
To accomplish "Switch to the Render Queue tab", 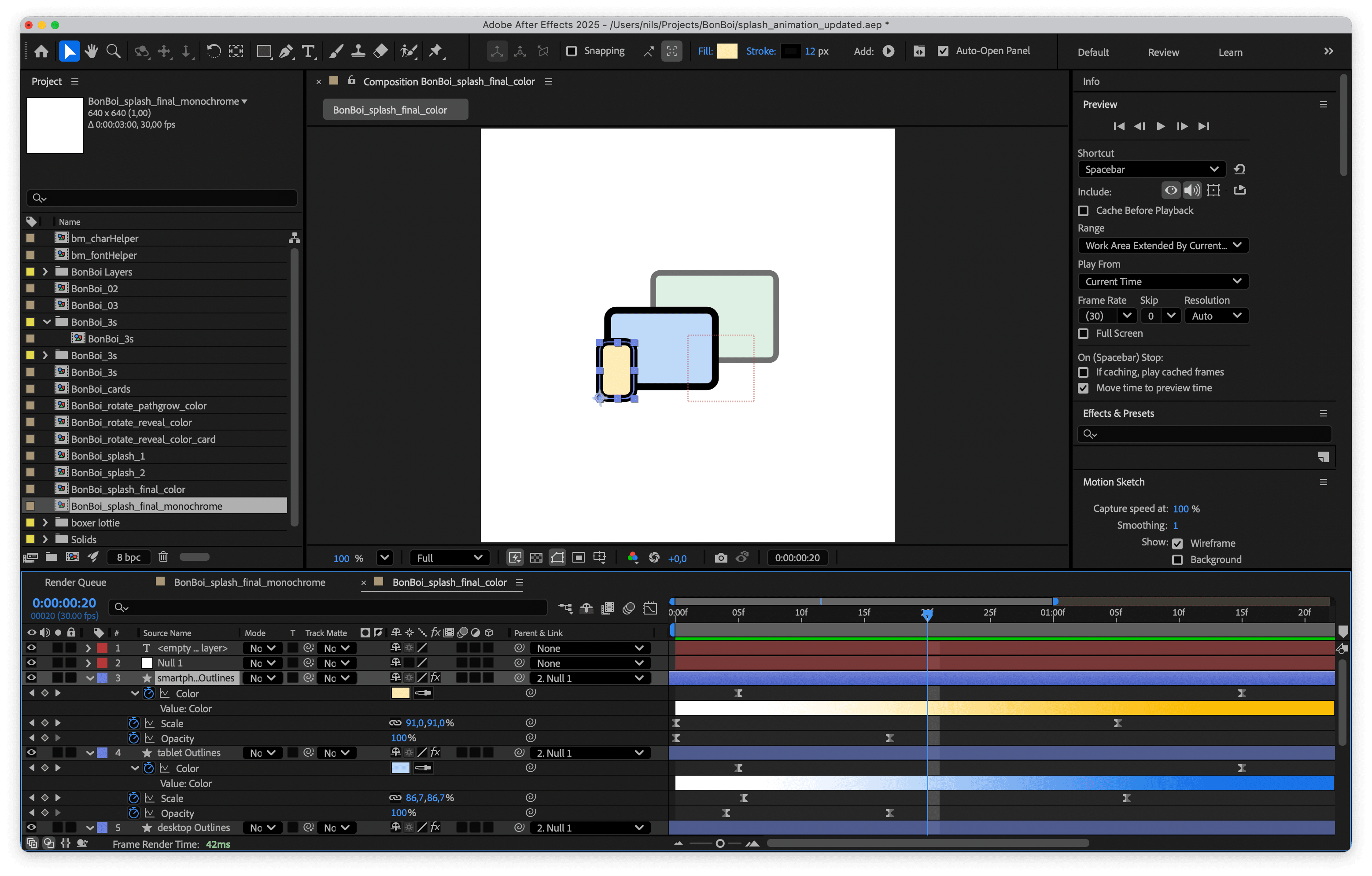I will [75, 582].
